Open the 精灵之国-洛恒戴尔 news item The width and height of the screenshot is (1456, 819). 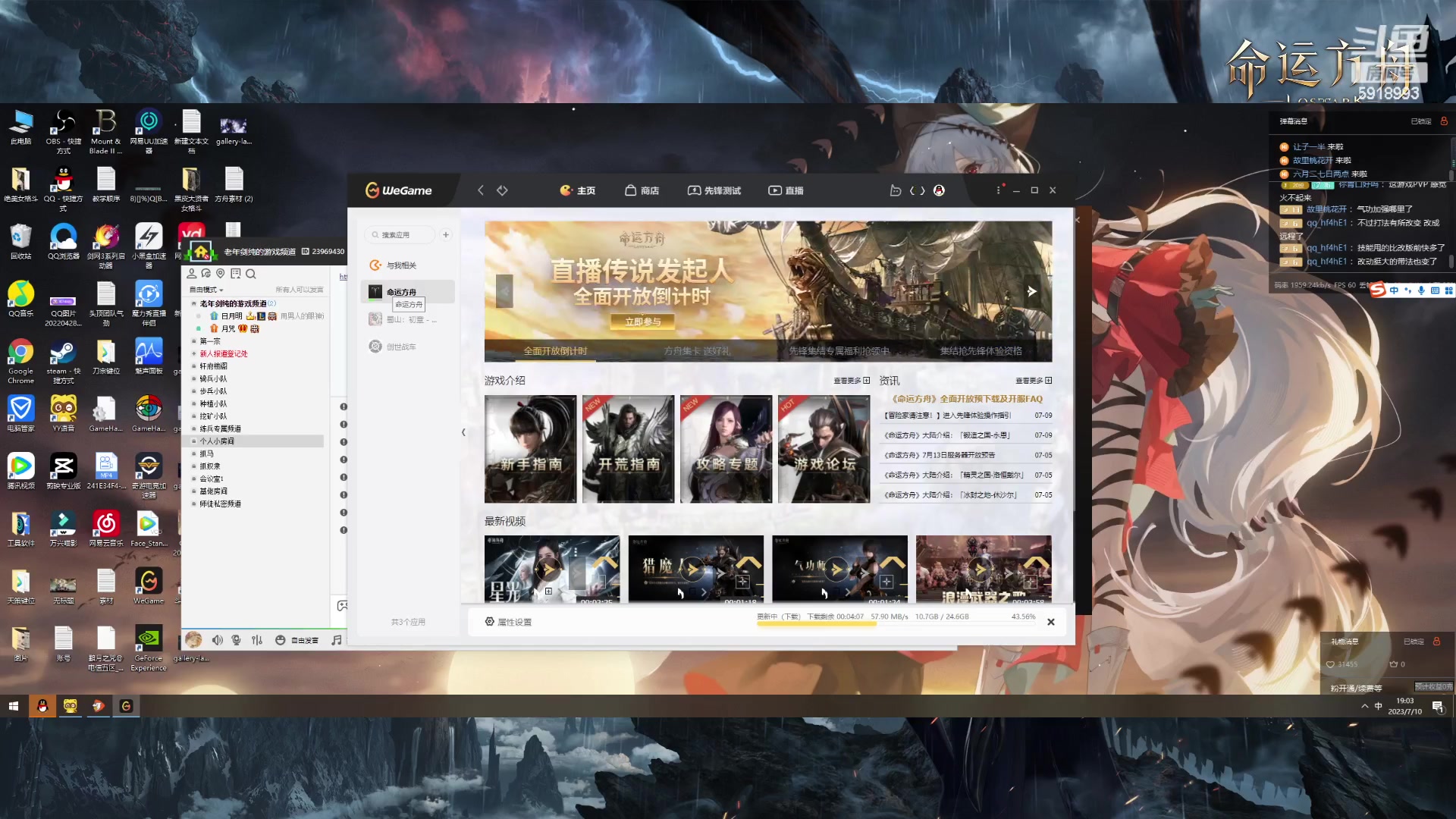(954, 475)
